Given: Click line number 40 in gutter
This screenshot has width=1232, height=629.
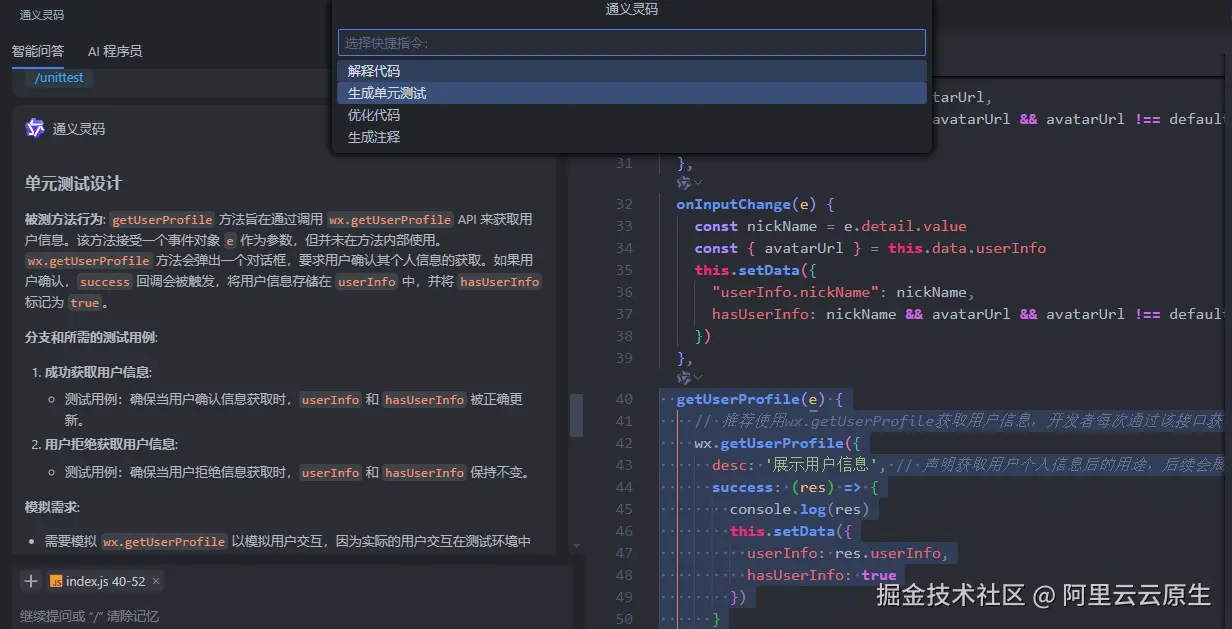Looking at the screenshot, I should 625,399.
